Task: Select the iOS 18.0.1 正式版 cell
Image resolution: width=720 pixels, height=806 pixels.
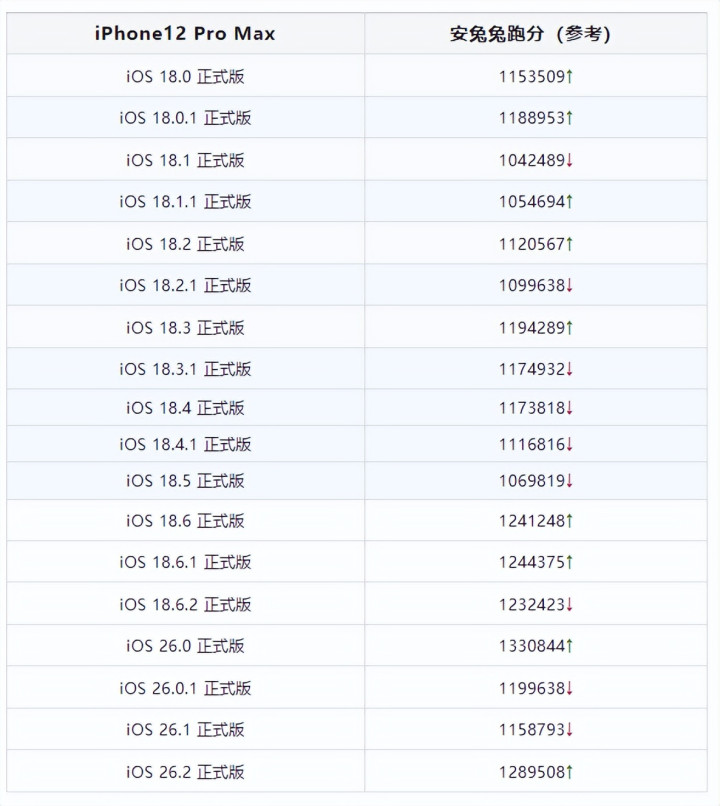Action: (x=185, y=118)
